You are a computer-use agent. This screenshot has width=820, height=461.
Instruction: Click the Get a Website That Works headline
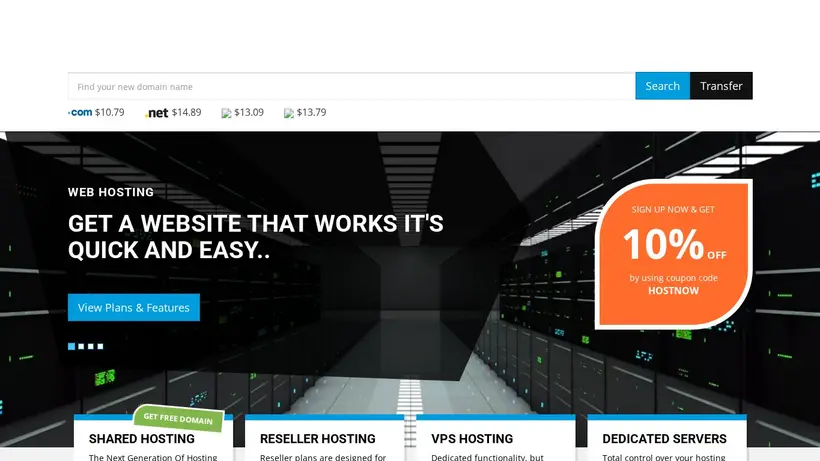(x=256, y=237)
